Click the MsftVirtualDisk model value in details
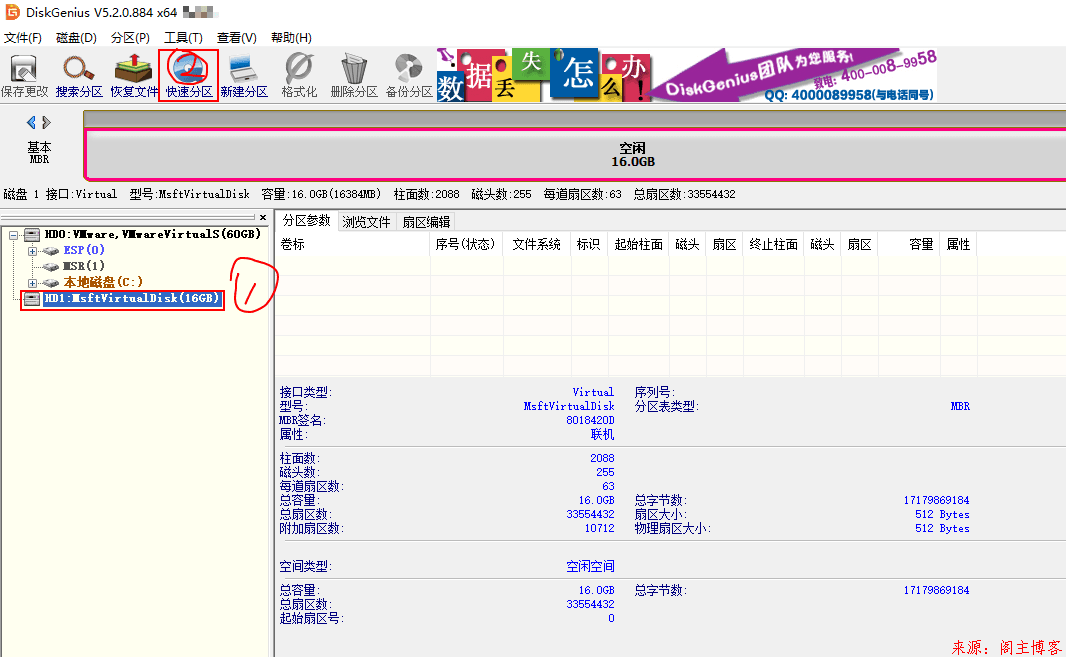The height and width of the screenshot is (657, 1066). (x=569, y=406)
